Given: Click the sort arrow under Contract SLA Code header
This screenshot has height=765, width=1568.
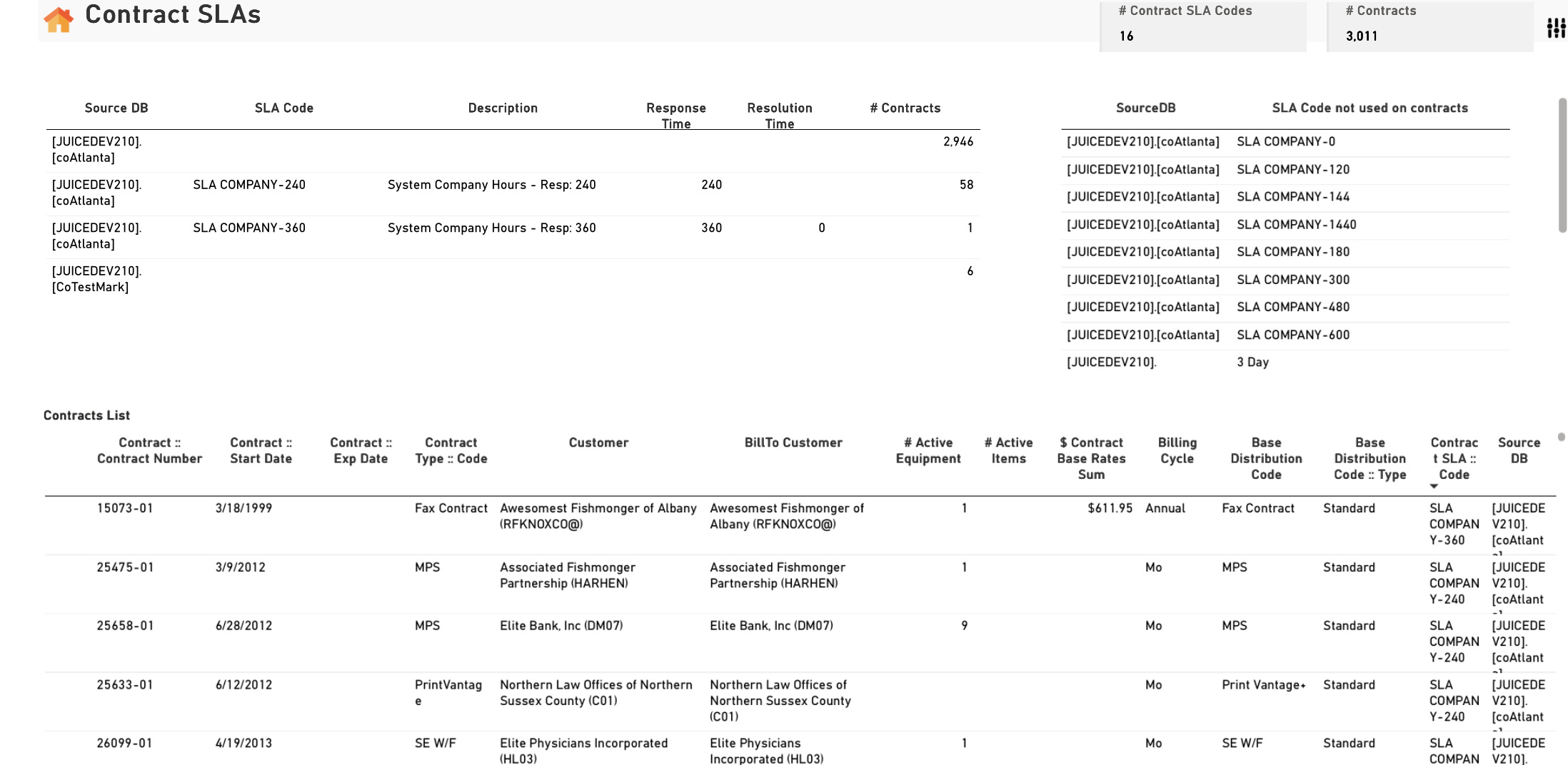Looking at the screenshot, I should coord(1433,487).
